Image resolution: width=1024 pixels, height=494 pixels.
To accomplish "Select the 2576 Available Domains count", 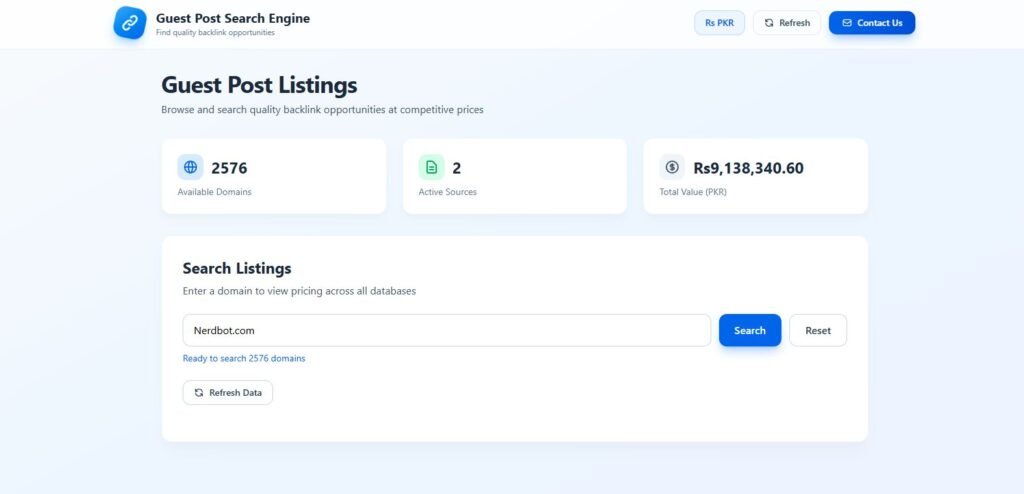I will 229,168.
